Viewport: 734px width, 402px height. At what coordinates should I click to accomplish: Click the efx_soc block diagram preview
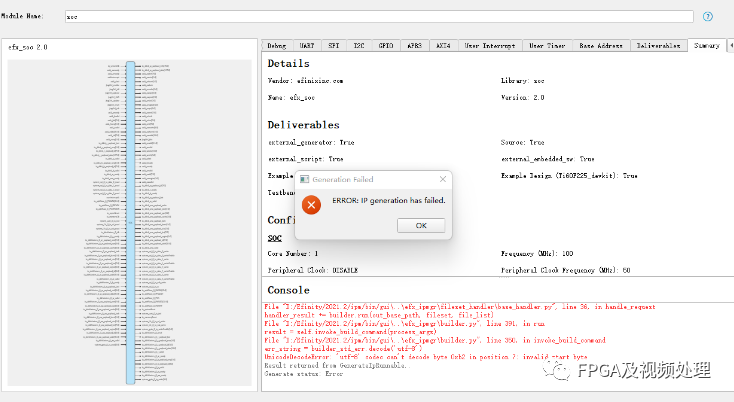coord(130,223)
